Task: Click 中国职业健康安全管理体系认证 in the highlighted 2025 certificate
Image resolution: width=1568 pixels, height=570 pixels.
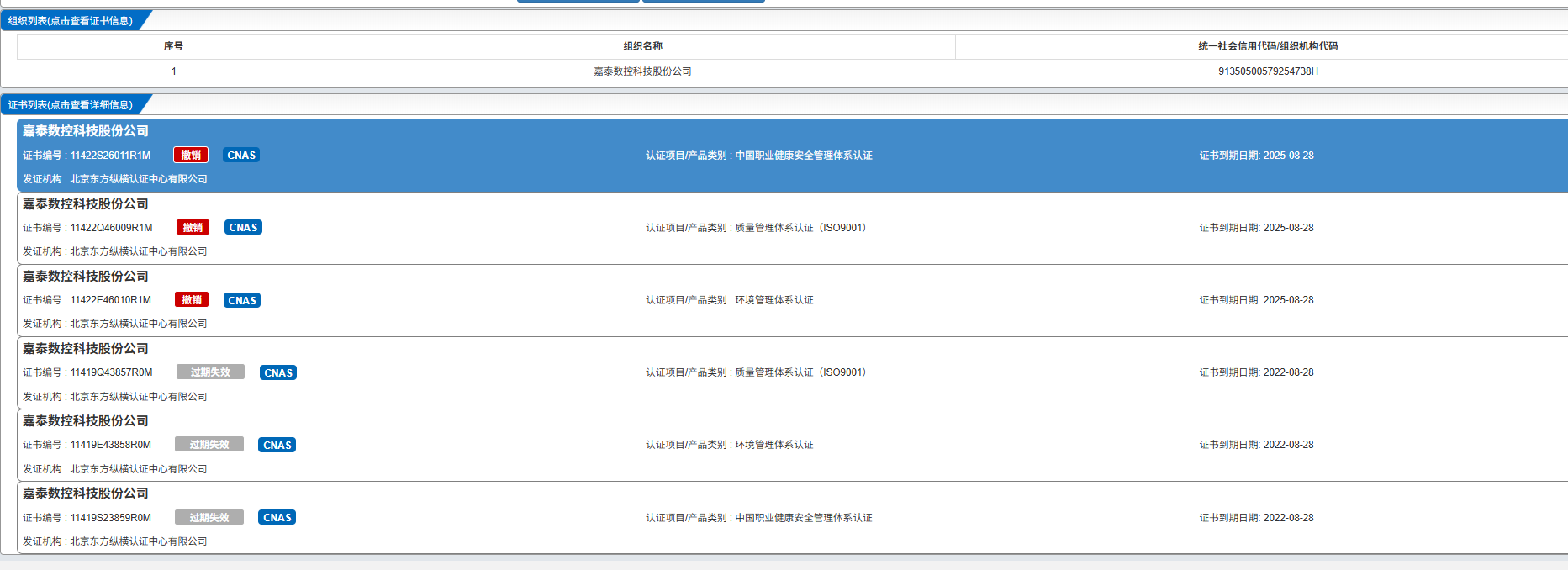Action: point(804,156)
